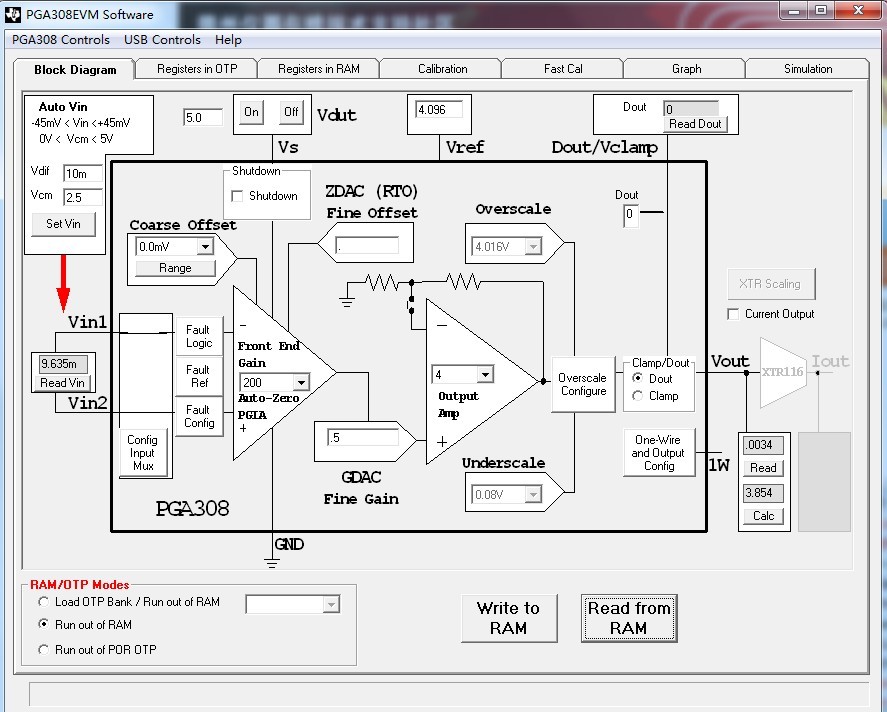Click the Vref 4.096 field
The image size is (887, 712).
(439, 110)
